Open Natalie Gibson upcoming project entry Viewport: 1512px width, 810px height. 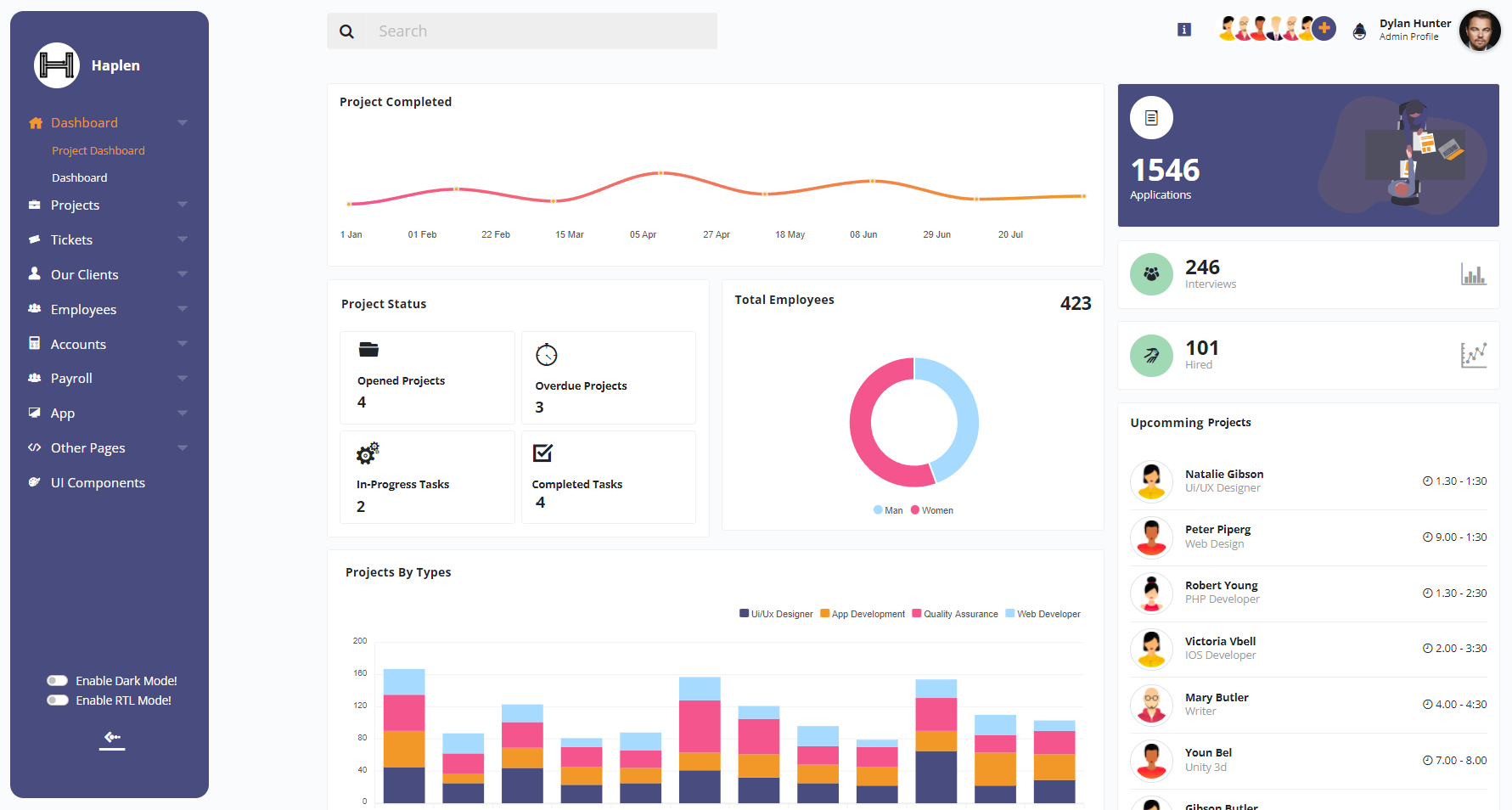click(1223, 481)
